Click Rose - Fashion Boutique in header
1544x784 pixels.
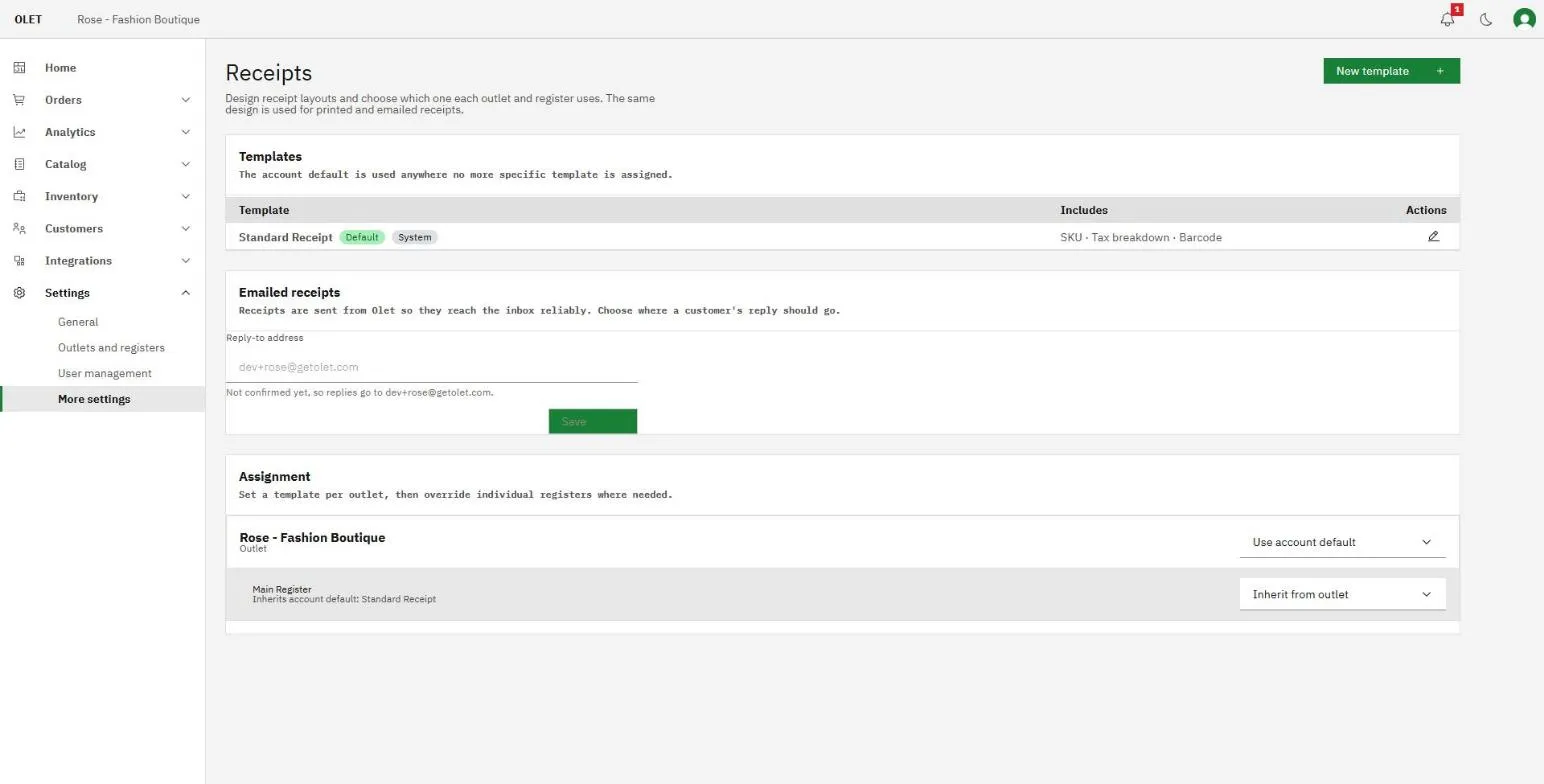click(x=138, y=19)
